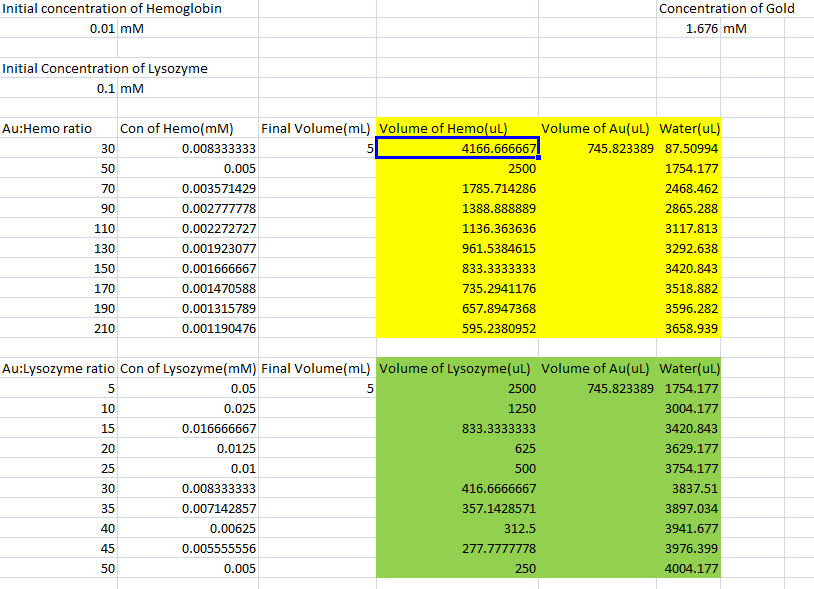The height and width of the screenshot is (589, 814).
Task: Select the green water cell 4004.177
Action: pyautogui.click(x=692, y=569)
